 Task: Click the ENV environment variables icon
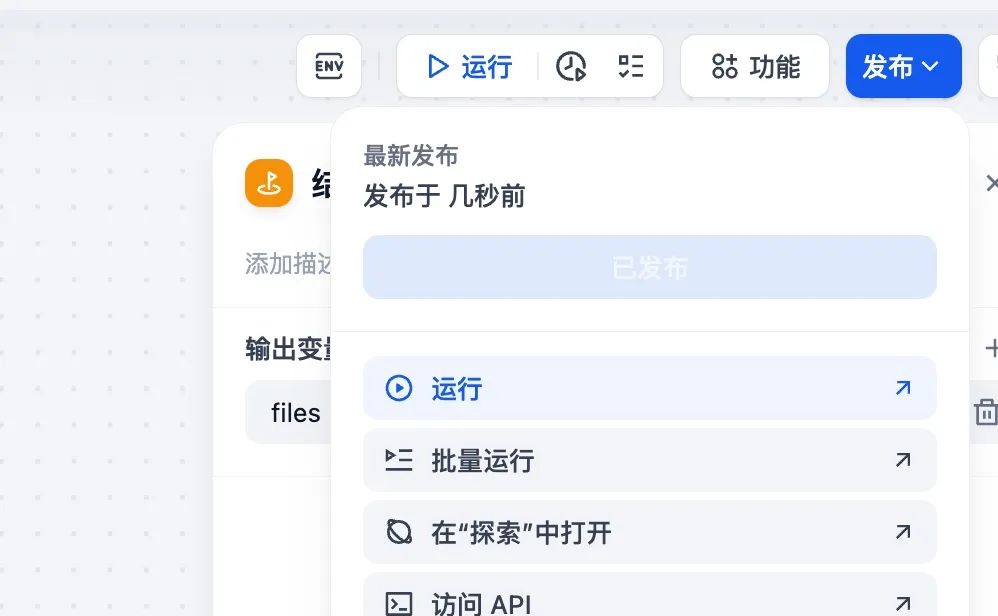click(329, 66)
